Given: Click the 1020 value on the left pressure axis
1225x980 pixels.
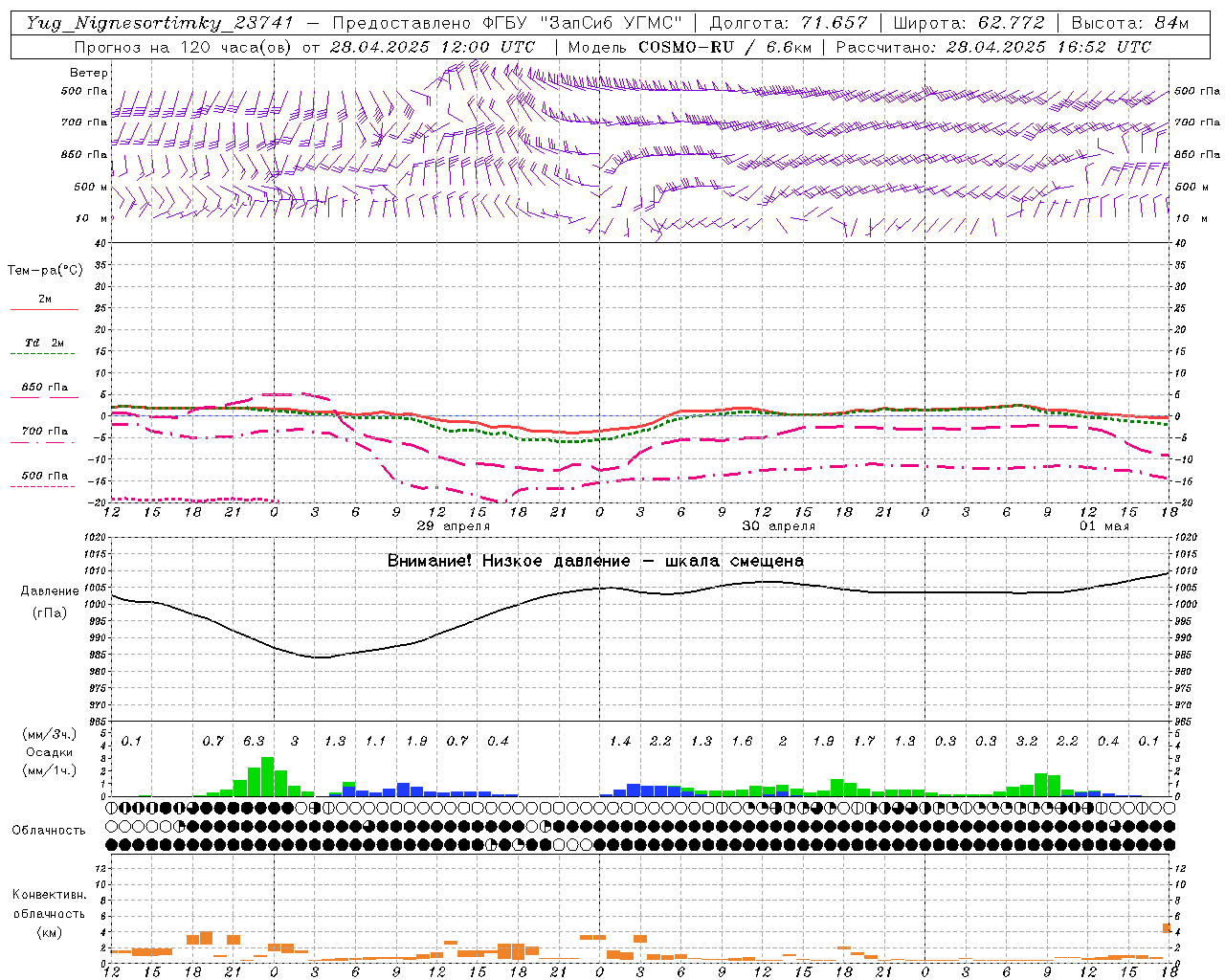Looking at the screenshot, I should (x=93, y=538).
